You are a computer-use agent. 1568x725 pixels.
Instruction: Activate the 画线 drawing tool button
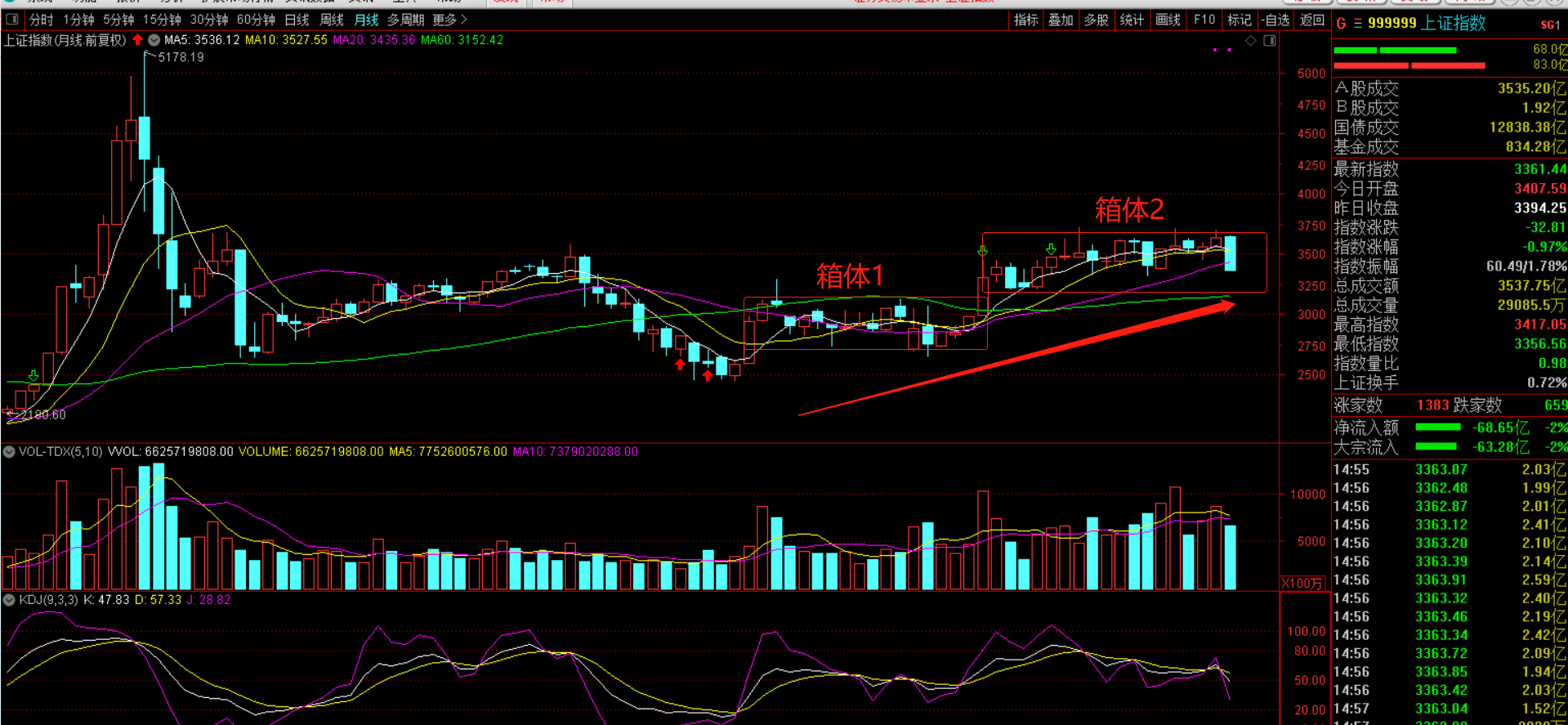[x=1168, y=20]
